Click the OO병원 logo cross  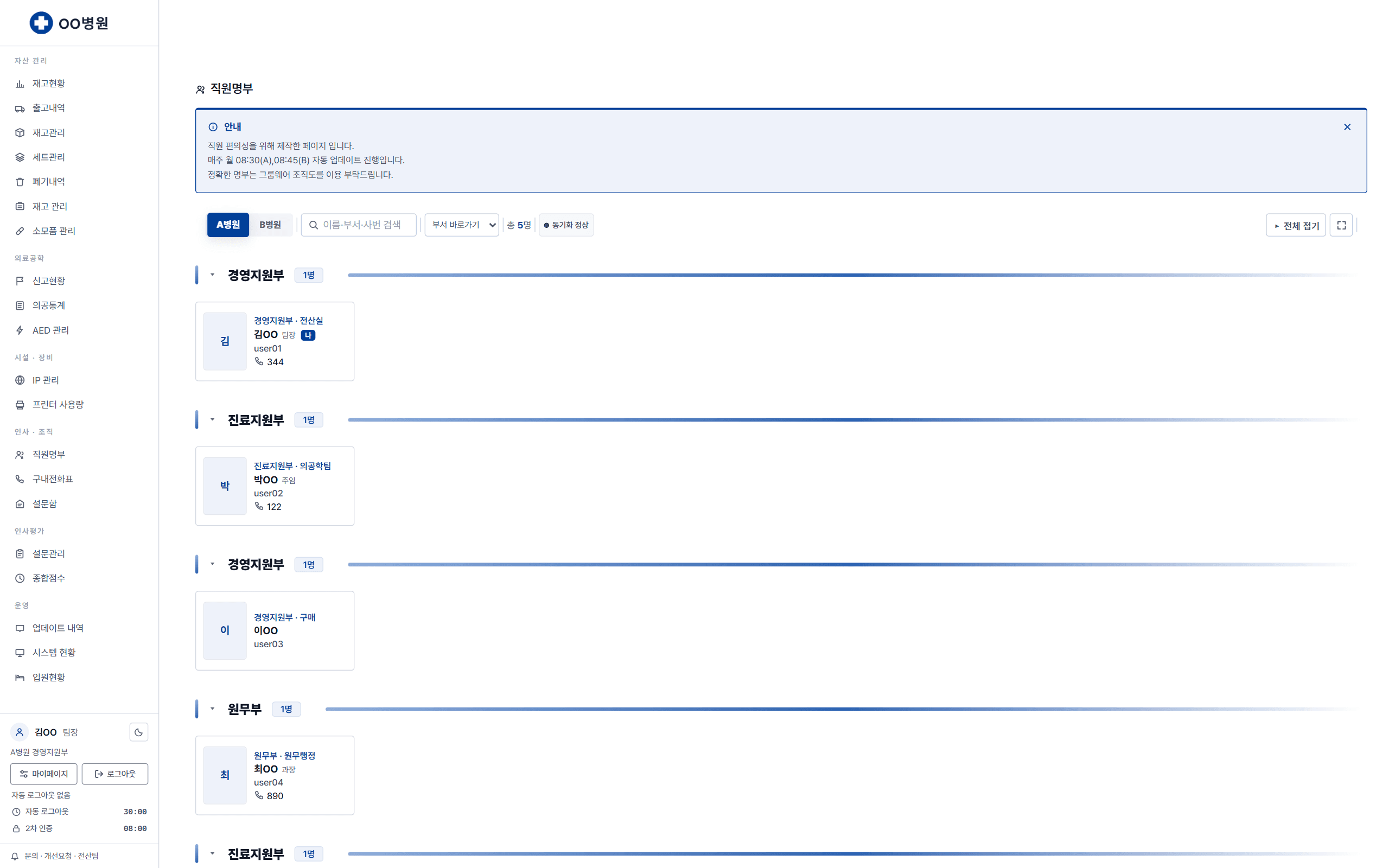click(41, 23)
